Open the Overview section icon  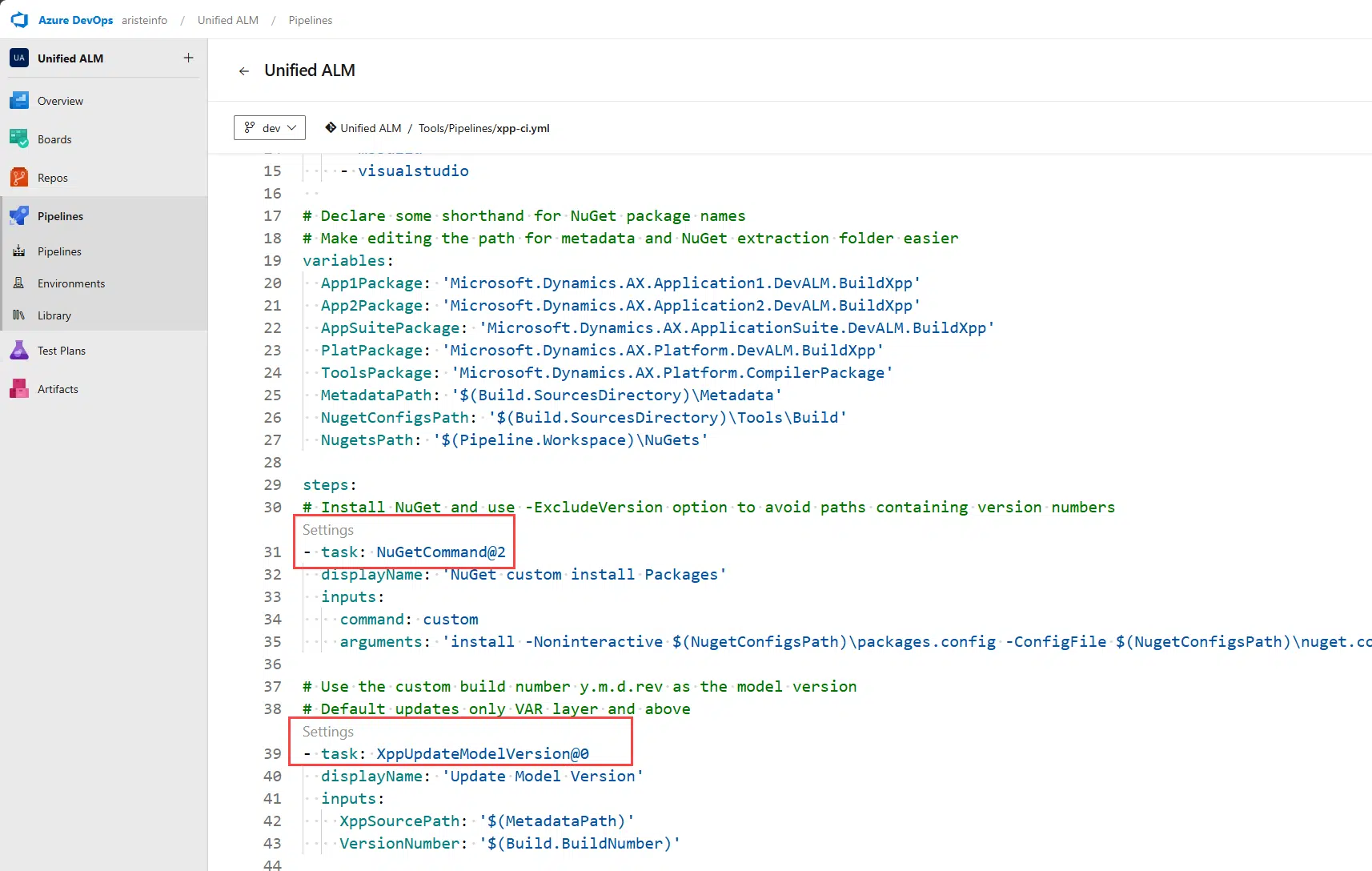click(19, 101)
